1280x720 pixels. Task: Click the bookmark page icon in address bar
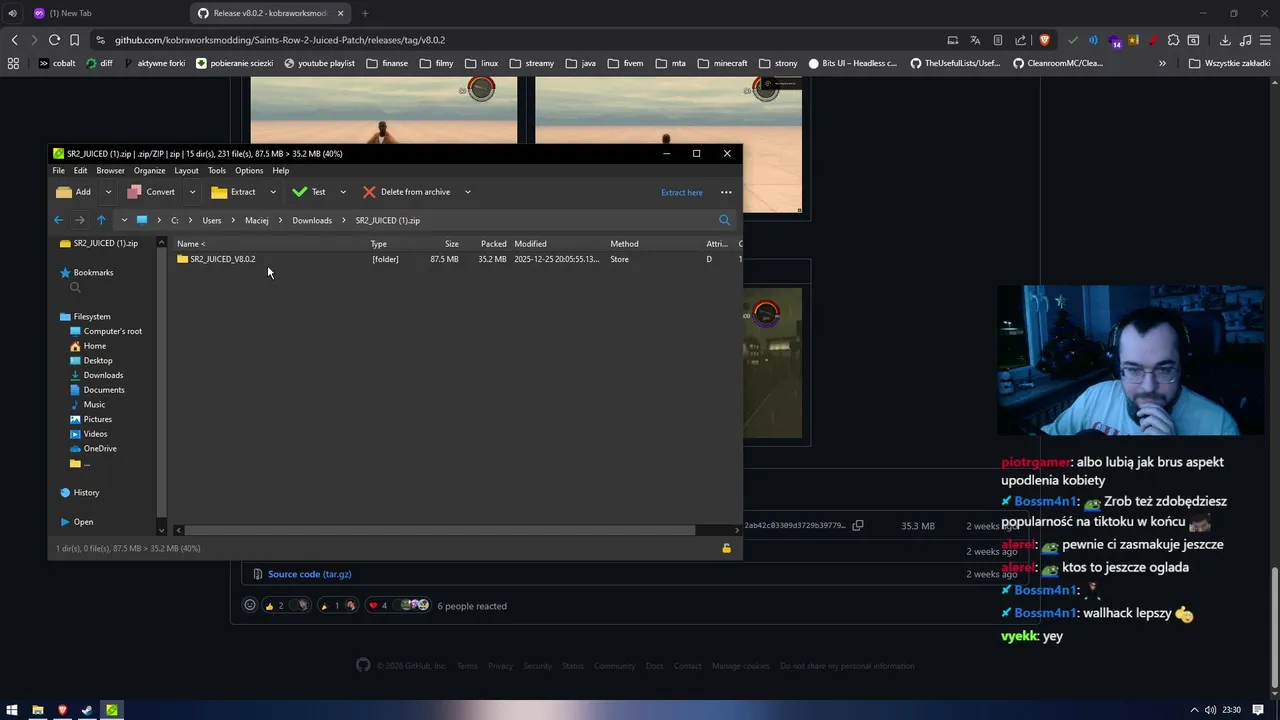74,40
